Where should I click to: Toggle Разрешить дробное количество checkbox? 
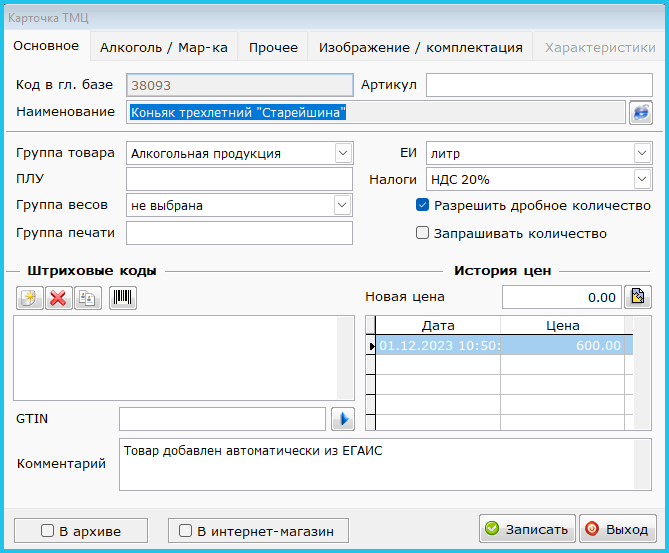[x=422, y=205]
